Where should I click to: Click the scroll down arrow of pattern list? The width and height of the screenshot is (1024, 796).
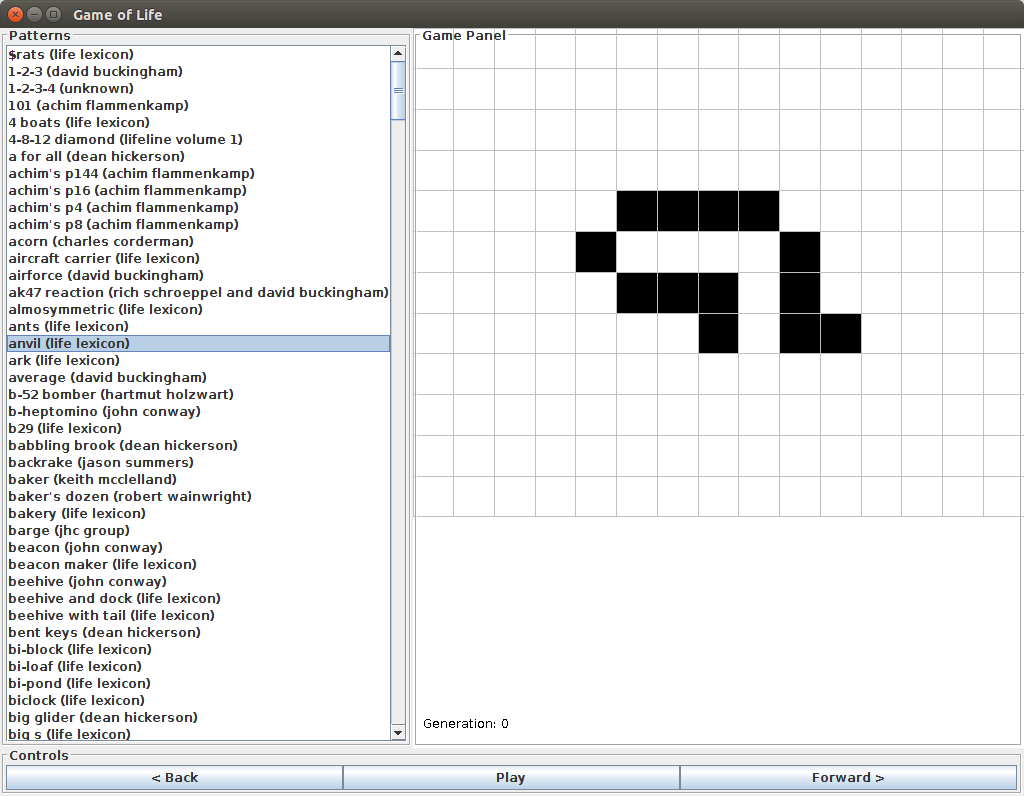coord(398,733)
